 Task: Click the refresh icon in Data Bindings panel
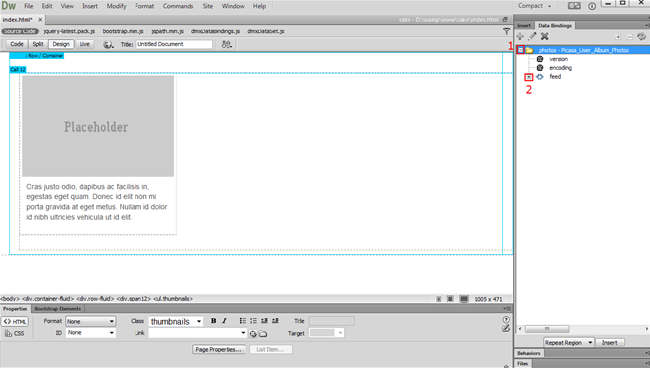642,36
